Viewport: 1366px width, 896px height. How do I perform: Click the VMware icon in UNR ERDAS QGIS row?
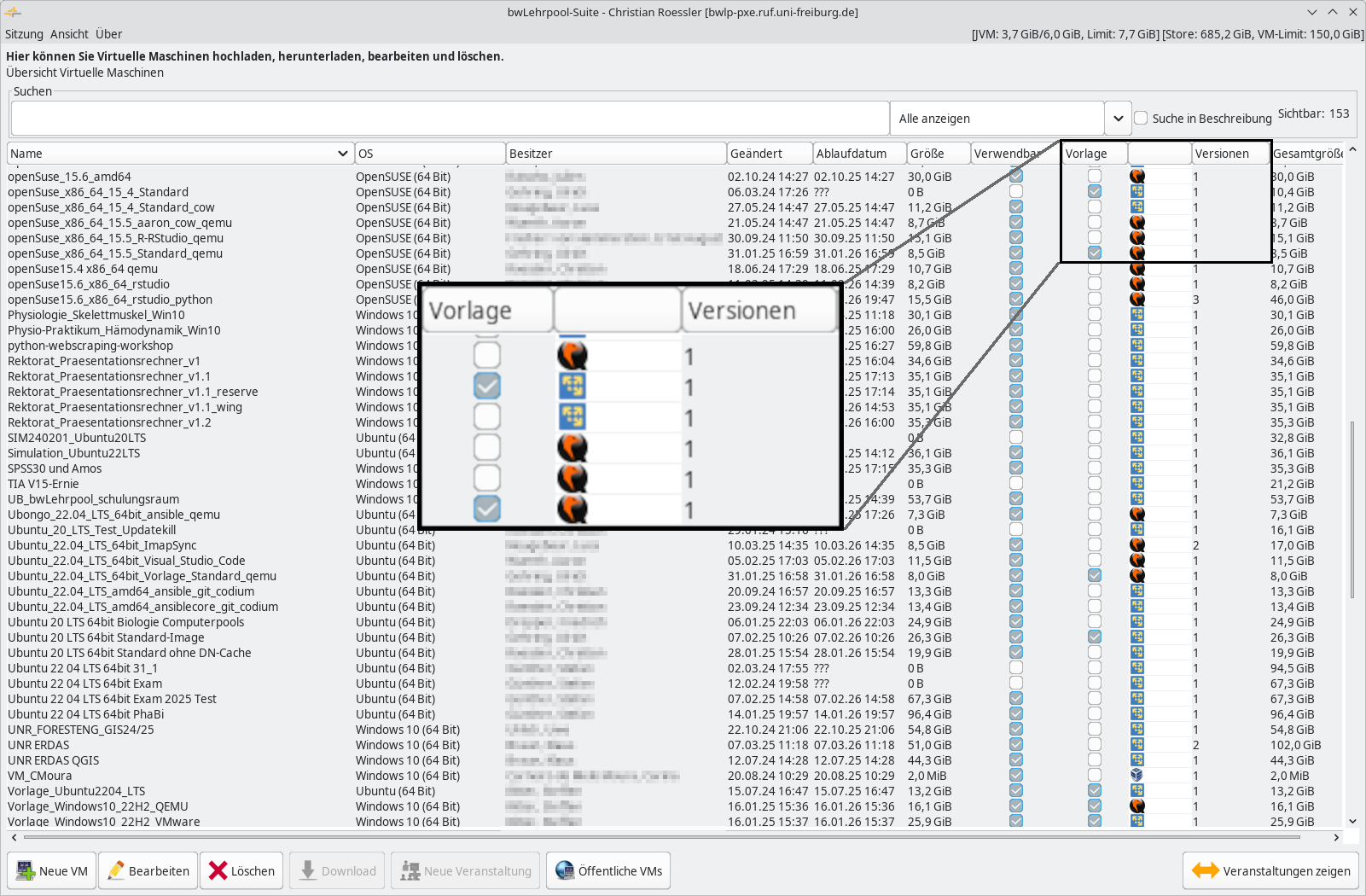click(1137, 760)
